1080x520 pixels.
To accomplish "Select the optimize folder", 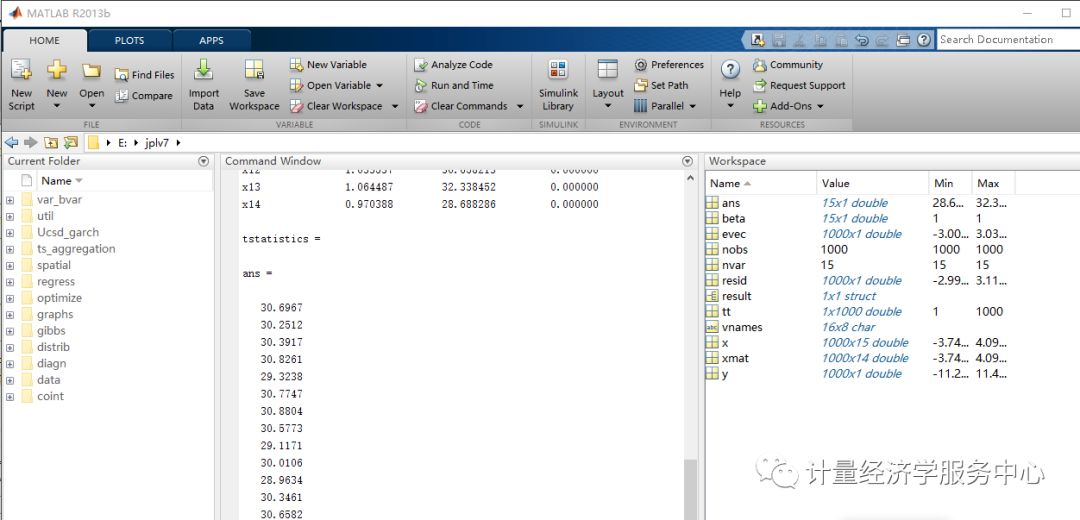I will [59, 298].
